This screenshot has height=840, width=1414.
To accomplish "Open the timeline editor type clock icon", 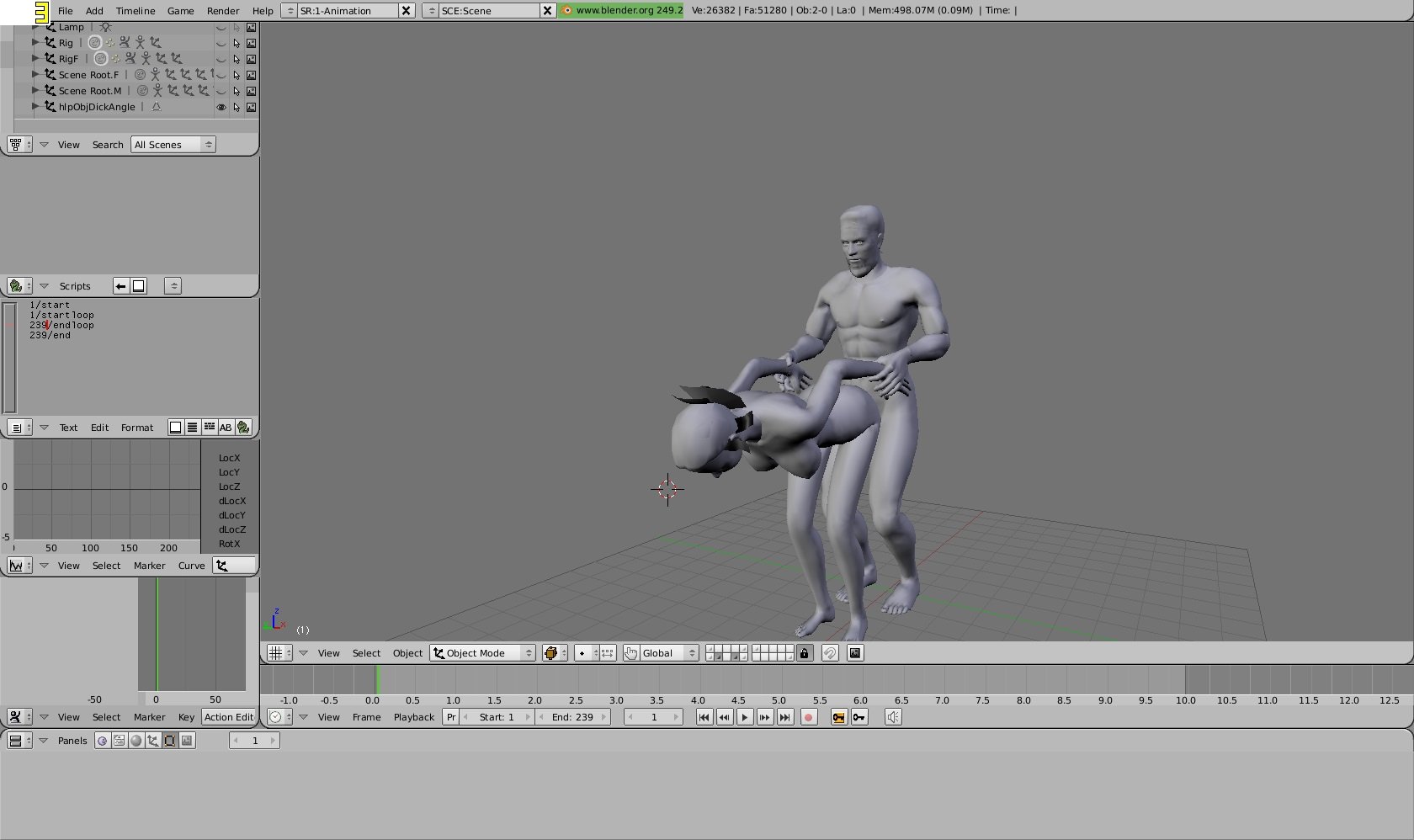I will pyautogui.click(x=279, y=717).
